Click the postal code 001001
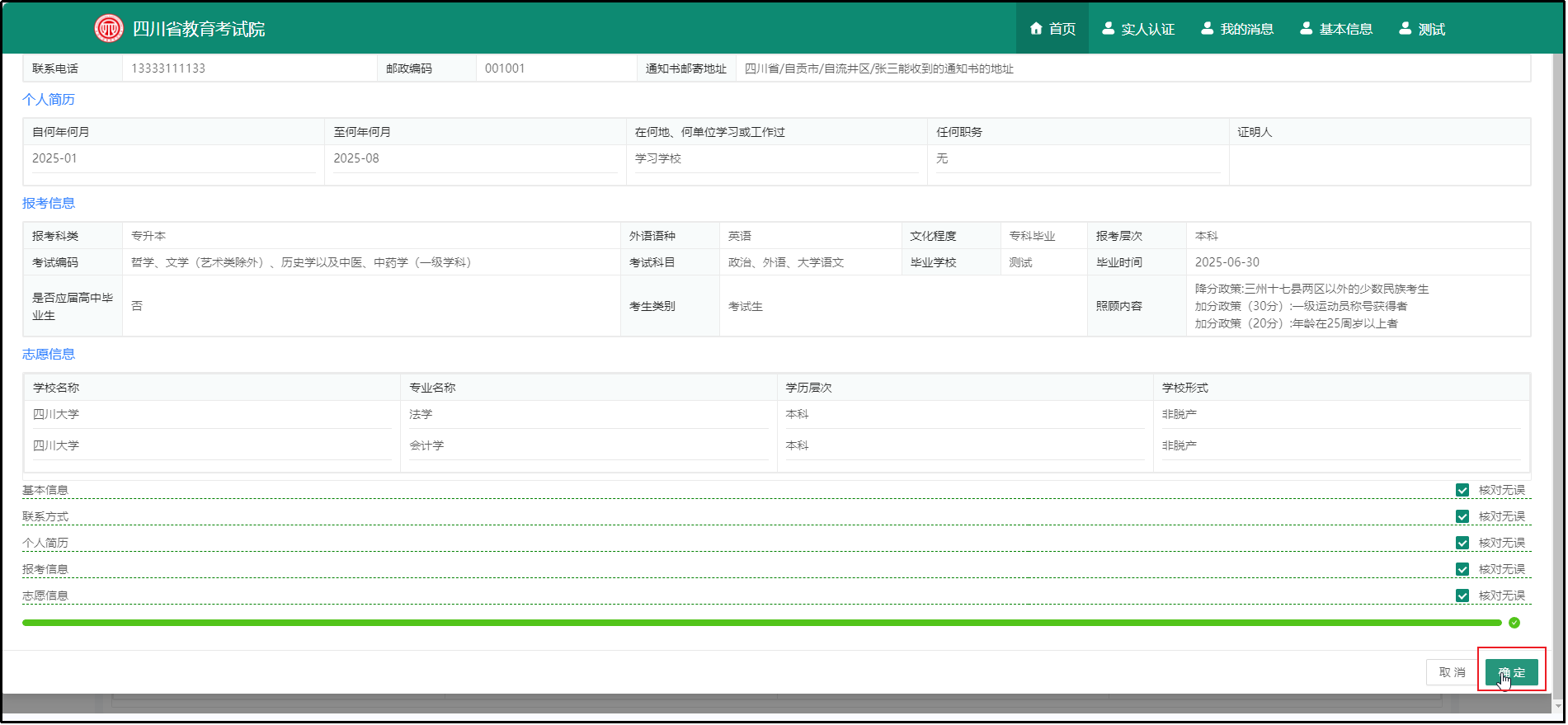 click(x=505, y=68)
